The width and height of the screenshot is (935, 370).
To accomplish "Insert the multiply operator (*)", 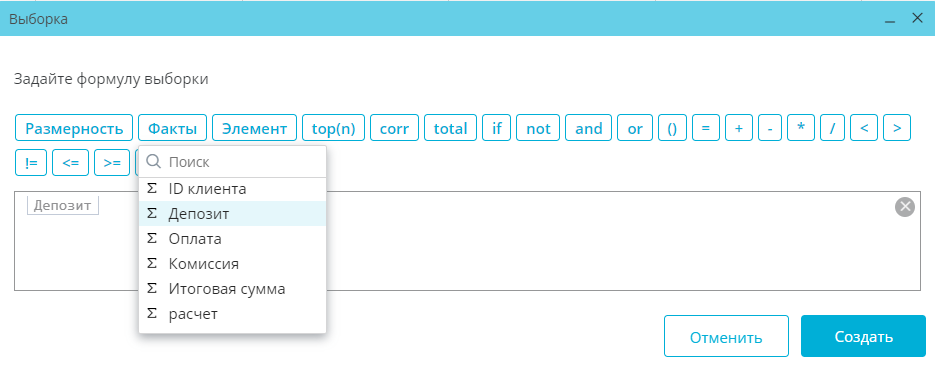I will coord(801,128).
